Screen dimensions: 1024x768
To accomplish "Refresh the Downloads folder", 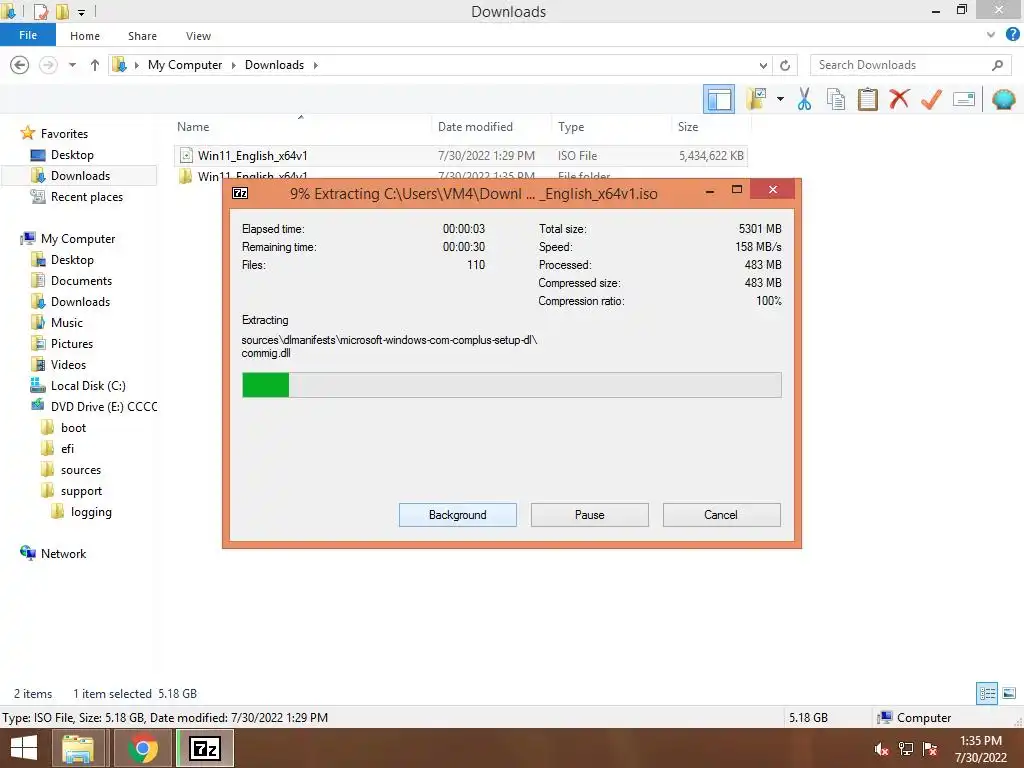I will tap(785, 65).
